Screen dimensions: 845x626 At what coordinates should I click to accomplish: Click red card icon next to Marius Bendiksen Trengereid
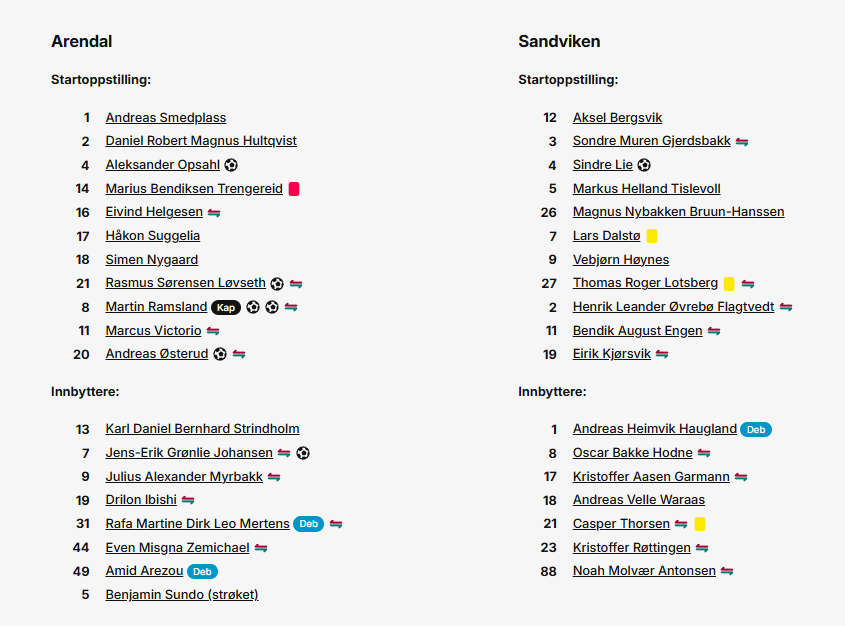(x=294, y=189)
